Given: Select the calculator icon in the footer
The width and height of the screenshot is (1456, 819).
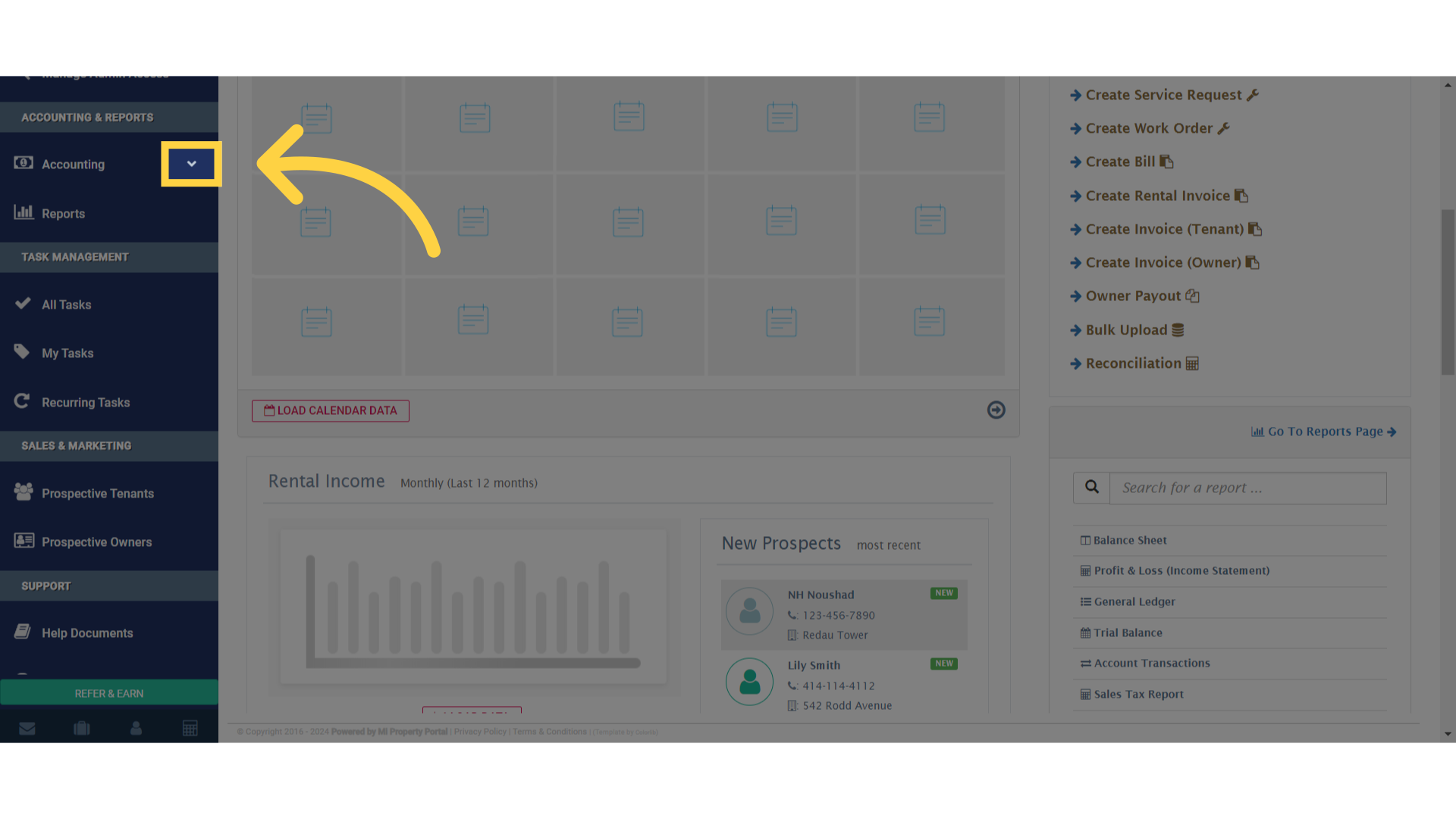Looking at the screenshot, I should click(190, 727).
